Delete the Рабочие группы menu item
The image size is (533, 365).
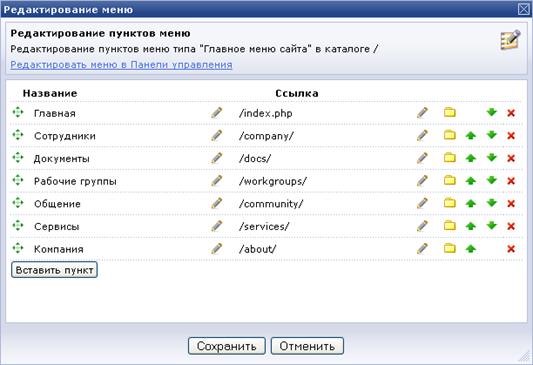coord(511,181)
